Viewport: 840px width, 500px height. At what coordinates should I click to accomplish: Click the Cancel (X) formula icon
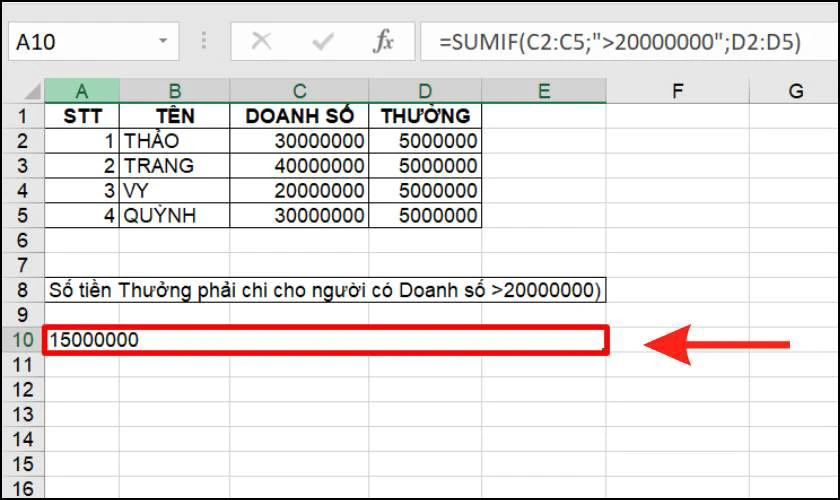coord(261,41)
